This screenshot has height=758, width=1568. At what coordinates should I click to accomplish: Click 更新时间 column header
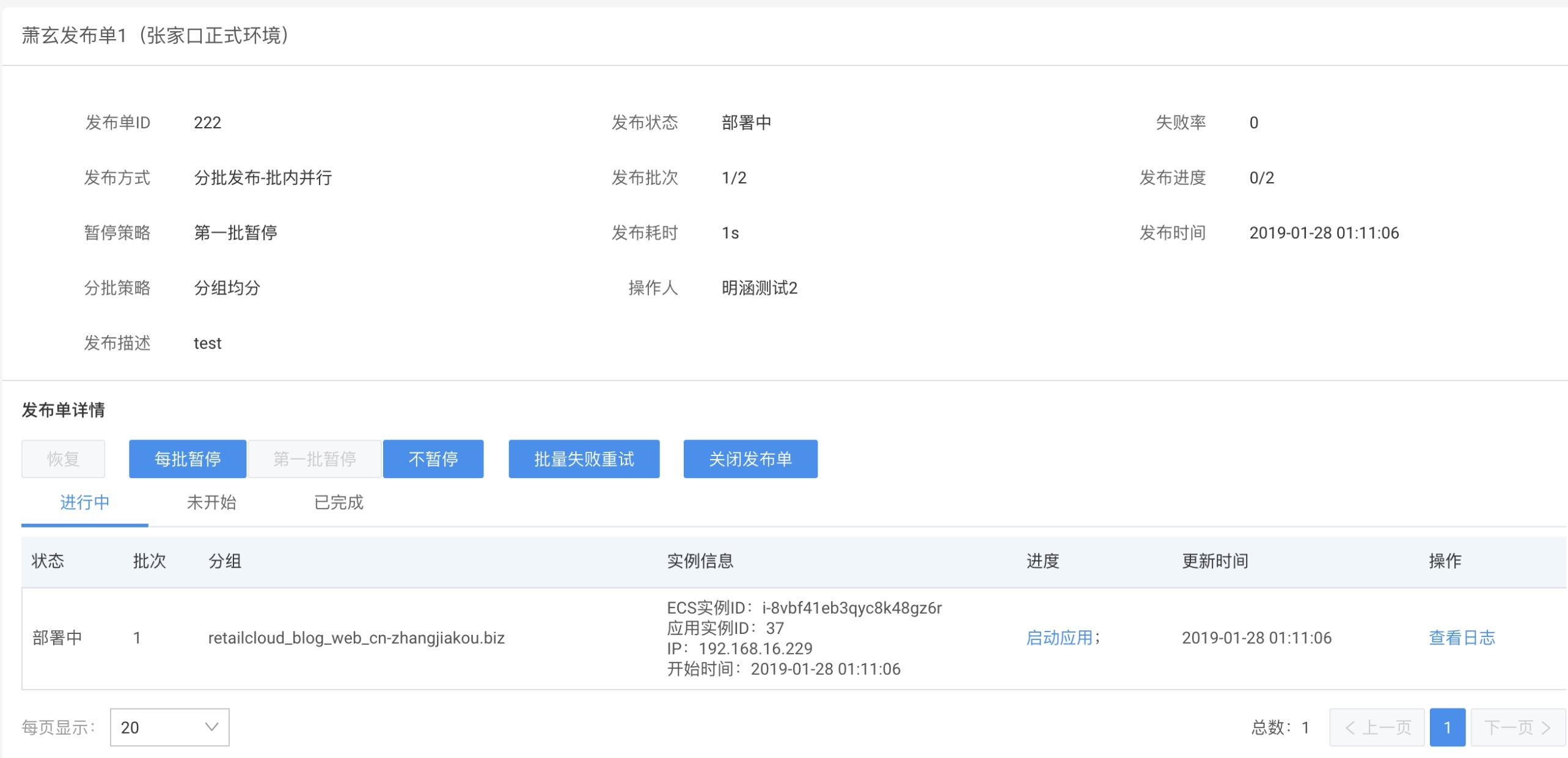[1214, 561]
